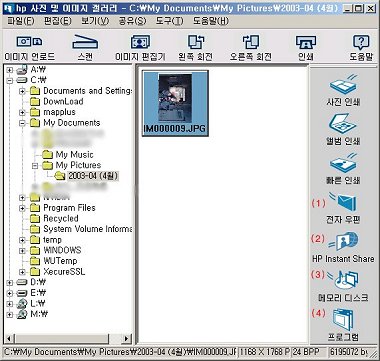Viewport: 380px width, 361px height.
Task: Open the 메모리 디스크 icon
Action: click(x=344, y=280)
